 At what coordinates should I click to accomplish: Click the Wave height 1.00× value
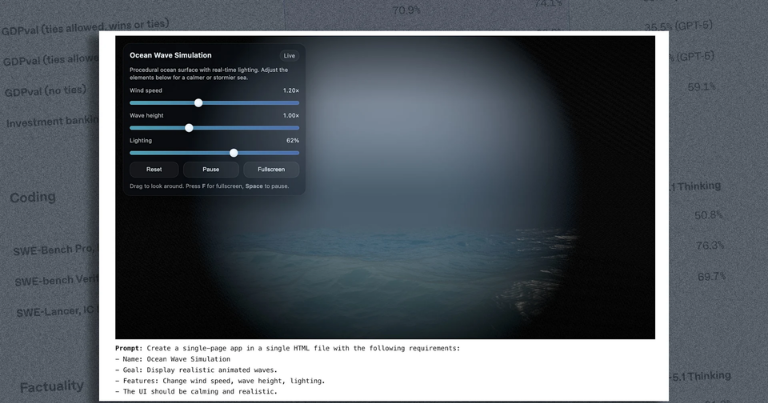click(x=291, y=116)
